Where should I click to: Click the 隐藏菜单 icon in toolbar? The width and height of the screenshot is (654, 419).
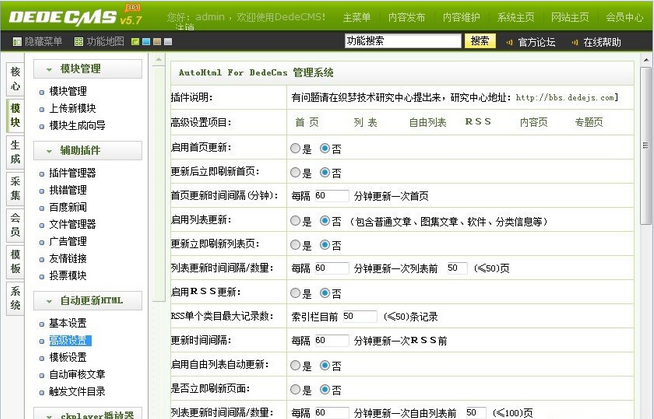[17, 42]
